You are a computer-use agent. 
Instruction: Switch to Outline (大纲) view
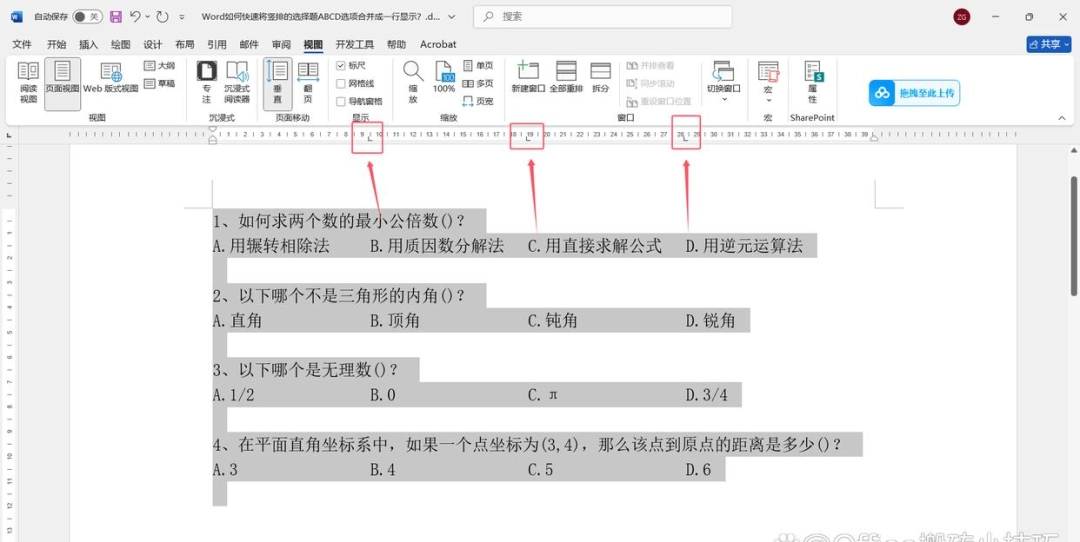coord(159,65)
